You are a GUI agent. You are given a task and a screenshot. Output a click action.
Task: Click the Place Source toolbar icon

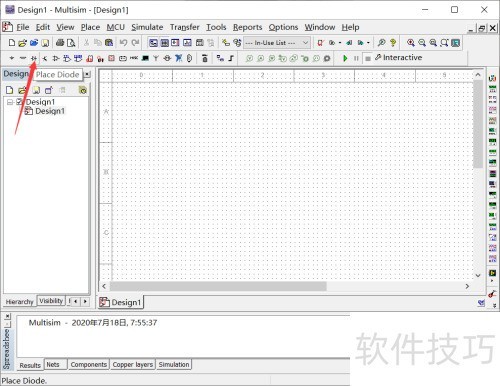[x=12, y=58]
